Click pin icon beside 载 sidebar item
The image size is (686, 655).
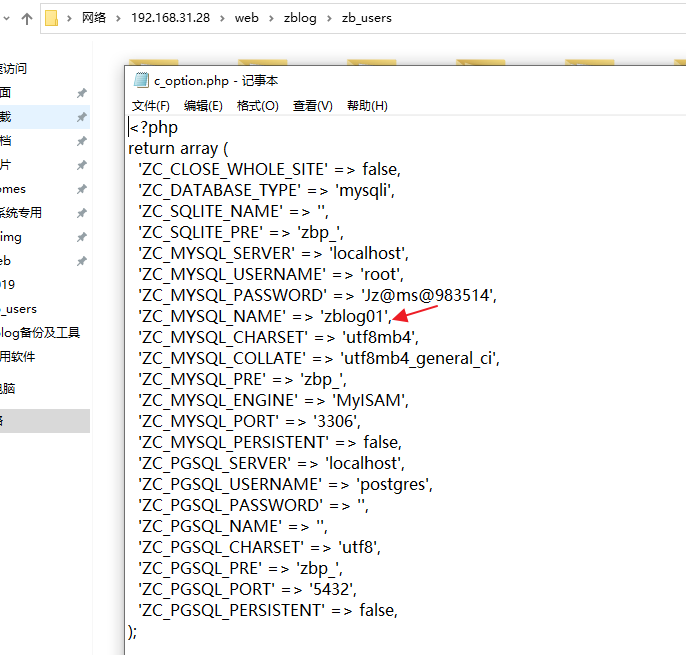[x=82, y=117]
